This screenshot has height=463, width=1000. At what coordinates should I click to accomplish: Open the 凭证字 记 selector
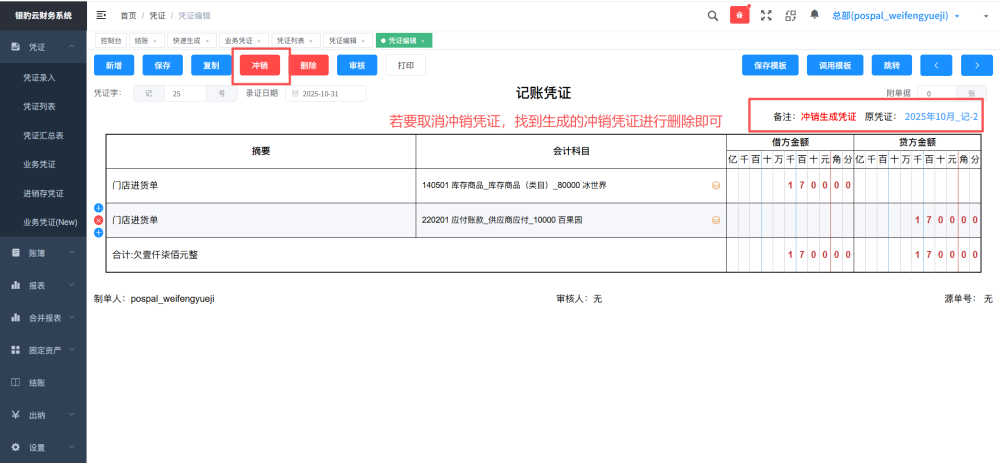click(149, 94)
